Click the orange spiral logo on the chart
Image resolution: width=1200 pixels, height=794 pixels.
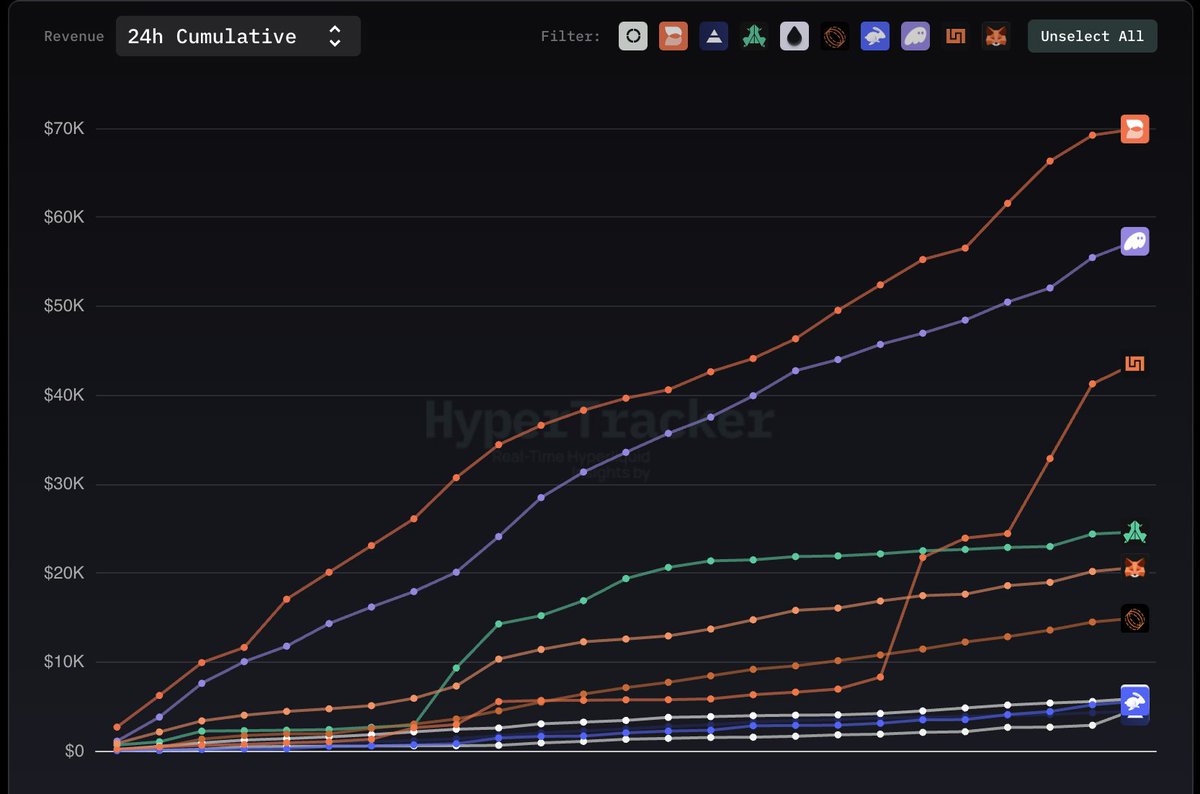1135,364
